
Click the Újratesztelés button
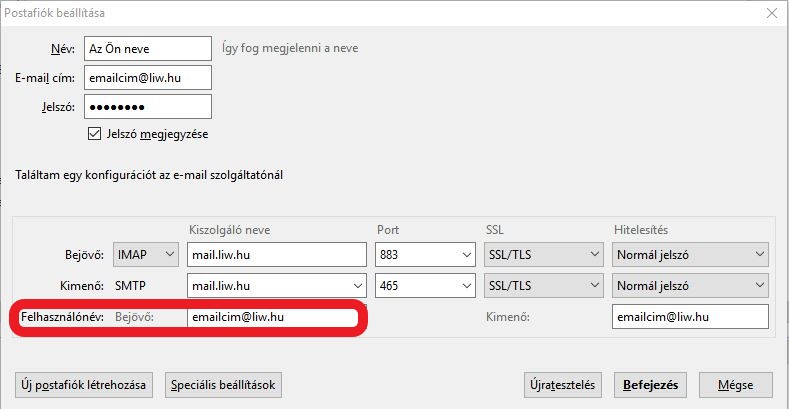tap(564, 385)
